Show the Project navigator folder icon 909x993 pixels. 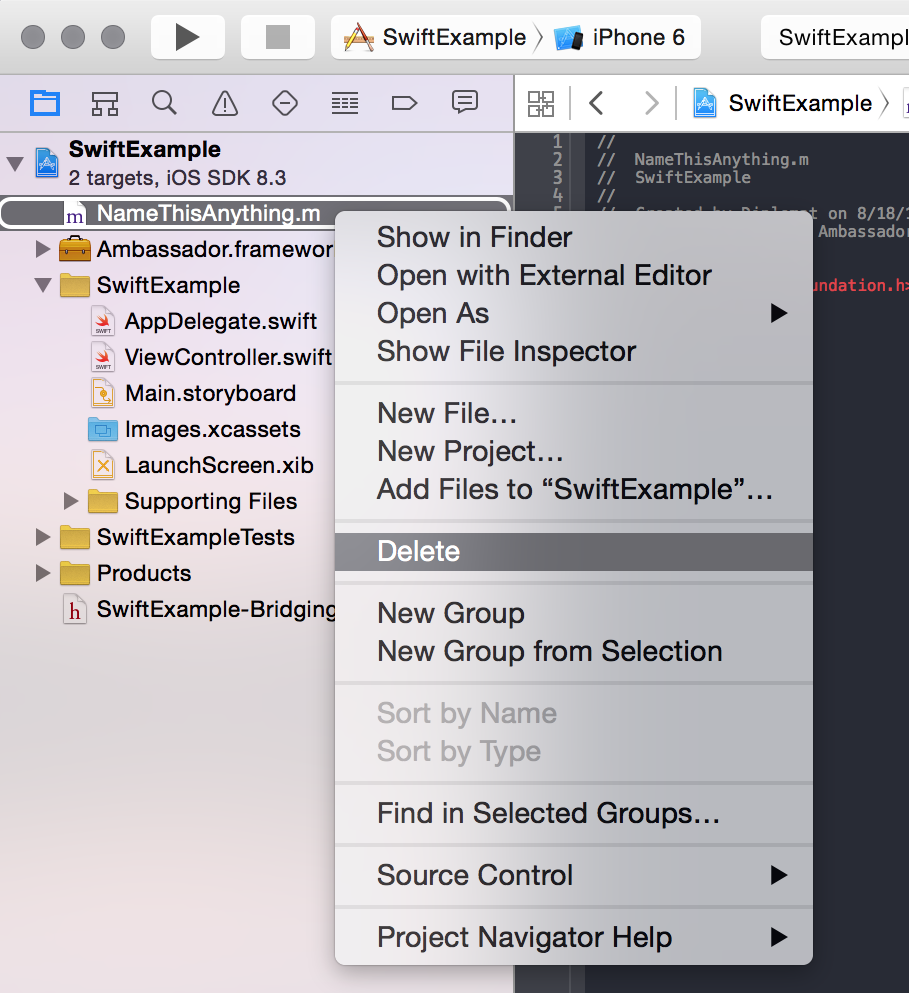tap(45, 103)
